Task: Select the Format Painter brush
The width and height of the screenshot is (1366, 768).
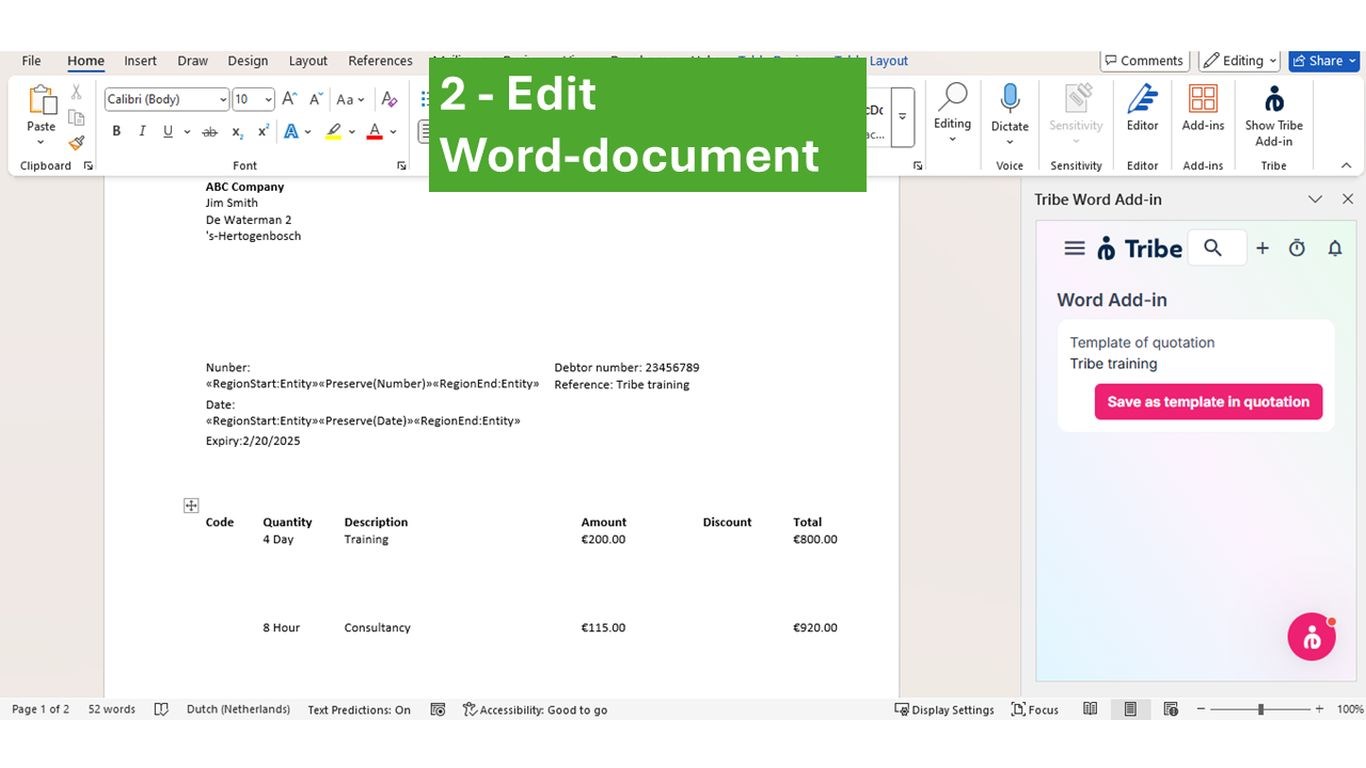Action: [x=76, y=142]
